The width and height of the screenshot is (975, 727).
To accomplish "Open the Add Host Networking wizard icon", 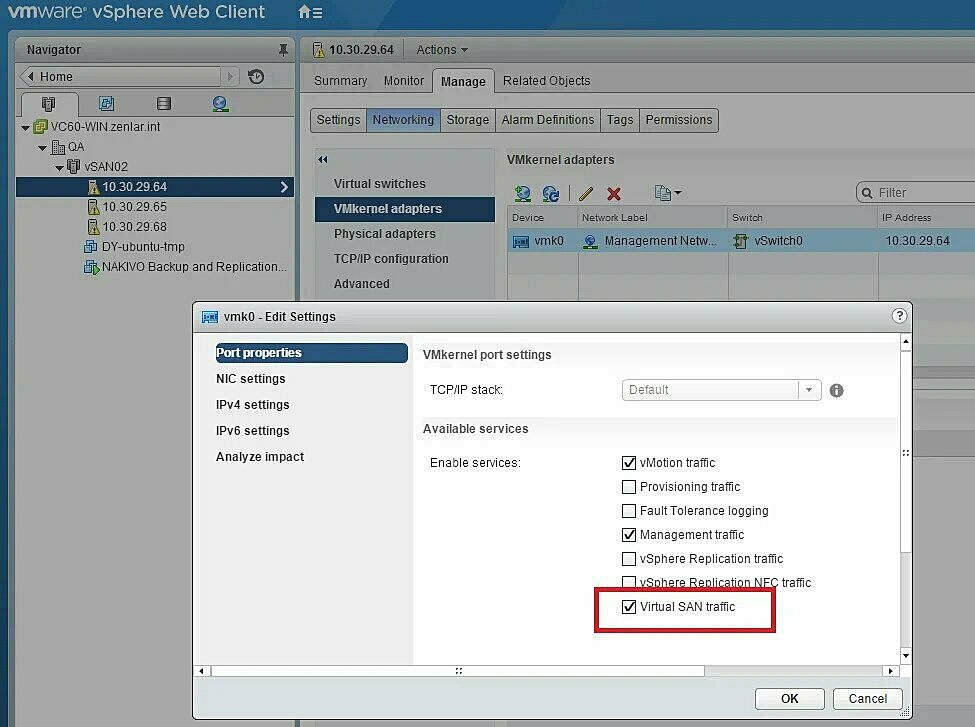I will tap(521, 192).
